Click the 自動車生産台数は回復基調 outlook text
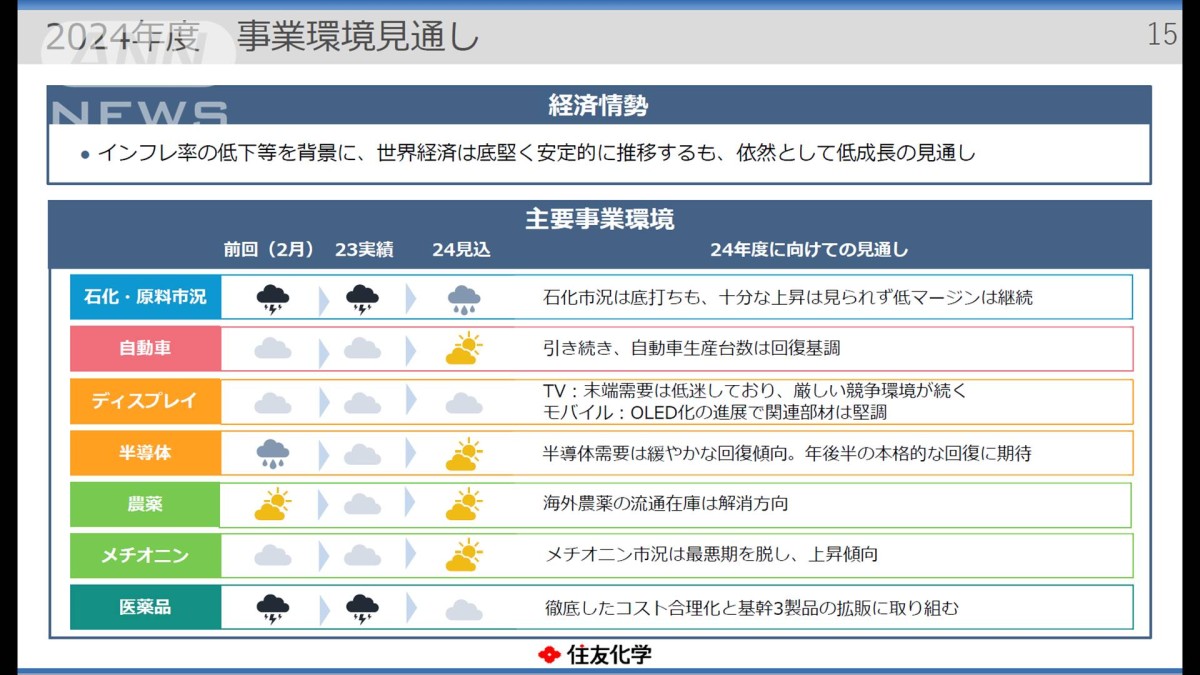1200x675 pixels. pyautogui.click(x=691, y=349)
